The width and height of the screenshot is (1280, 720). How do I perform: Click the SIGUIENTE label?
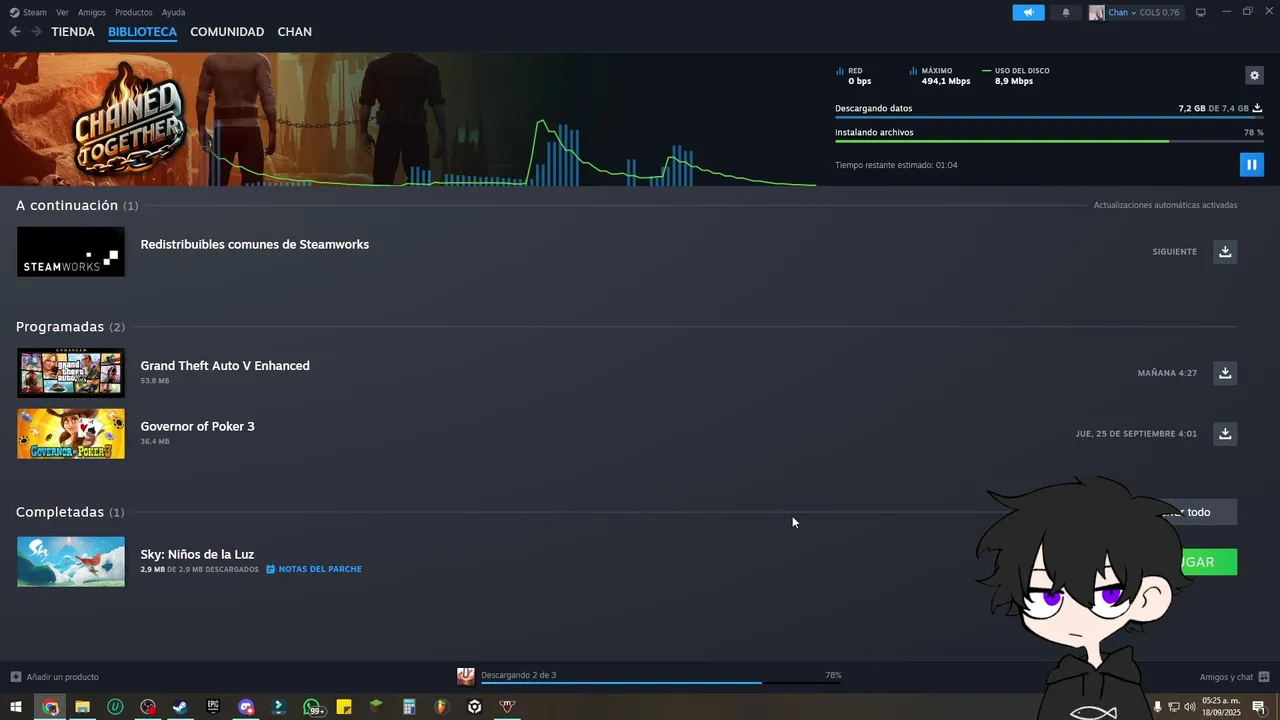[1175, 252]
